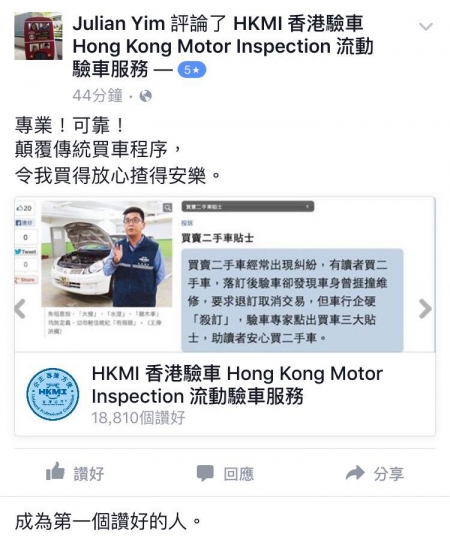Open HKMI 香港驗車 page title link

tap(237, 385)
